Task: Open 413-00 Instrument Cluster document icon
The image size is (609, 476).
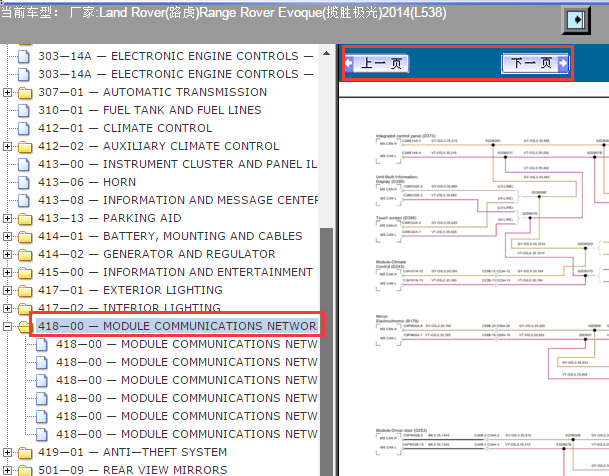Action: (24, 165)
